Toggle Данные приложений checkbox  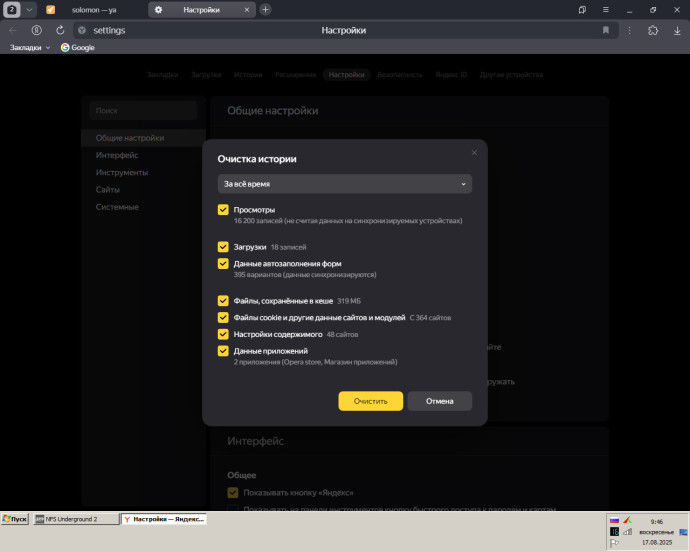click(x=223, y=351)
